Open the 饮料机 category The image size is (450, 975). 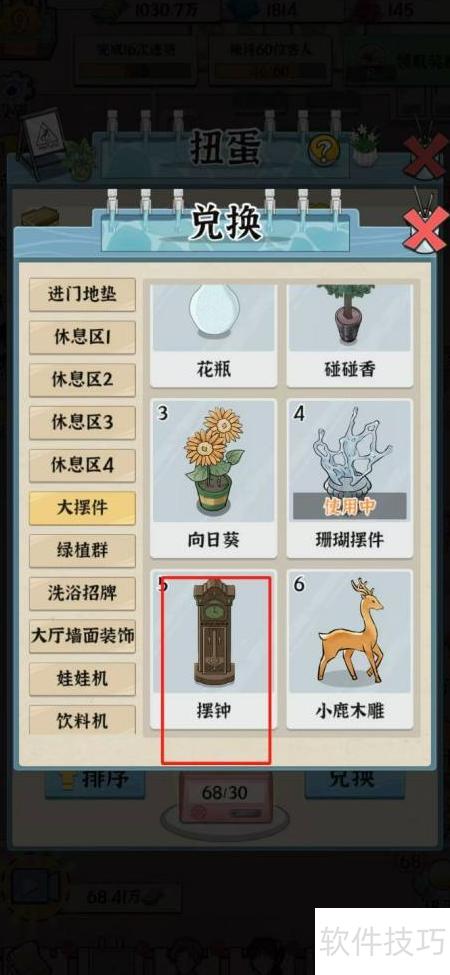82,720
